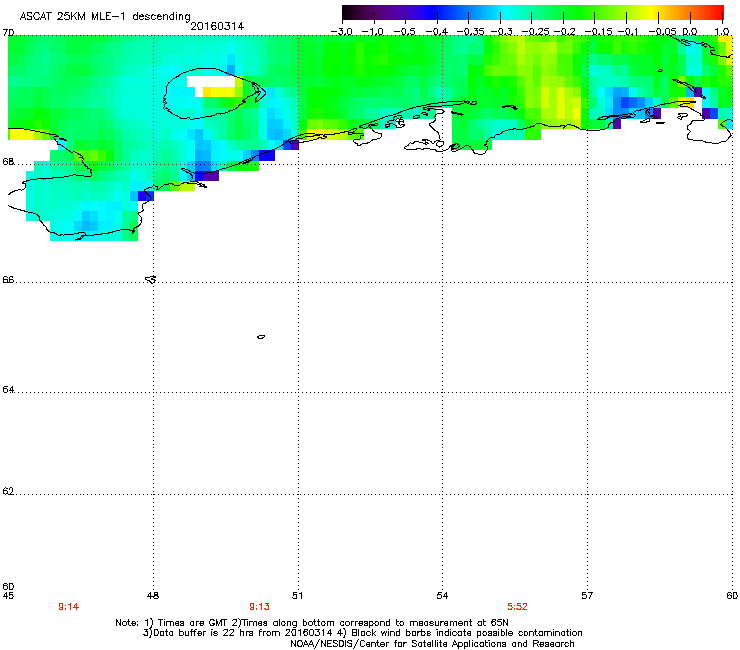Viewport: 740px width, 650px height.
Task: Select the red time stamp "5:52"
Action: (x=517, y=607)
